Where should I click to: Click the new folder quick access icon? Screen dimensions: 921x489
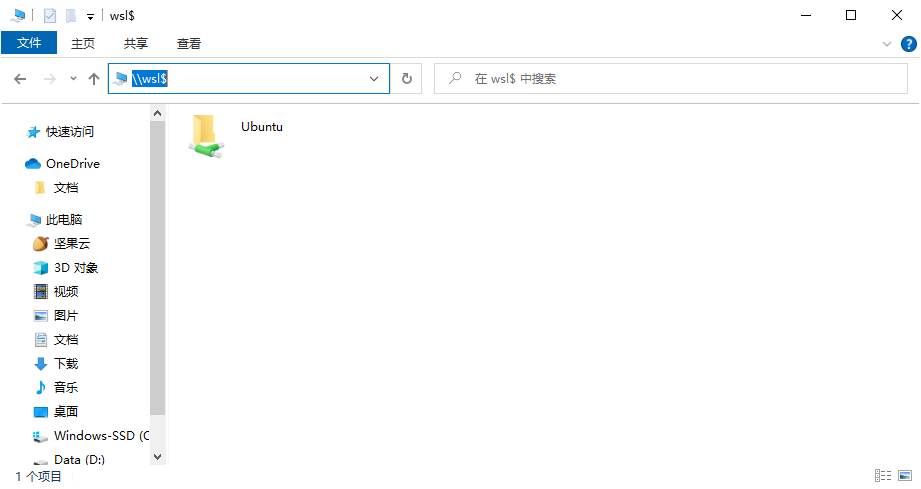tap(70, 16)
